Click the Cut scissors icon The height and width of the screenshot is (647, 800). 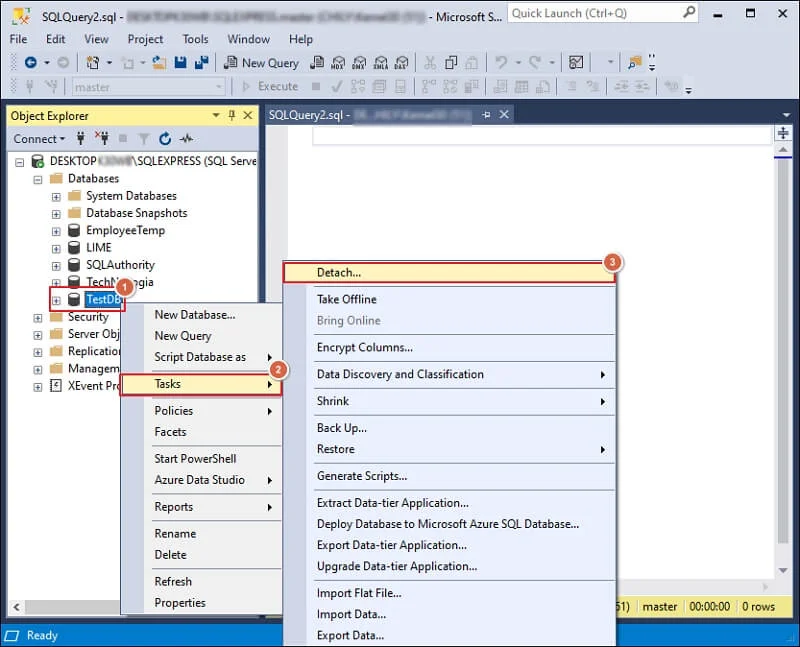430,63
